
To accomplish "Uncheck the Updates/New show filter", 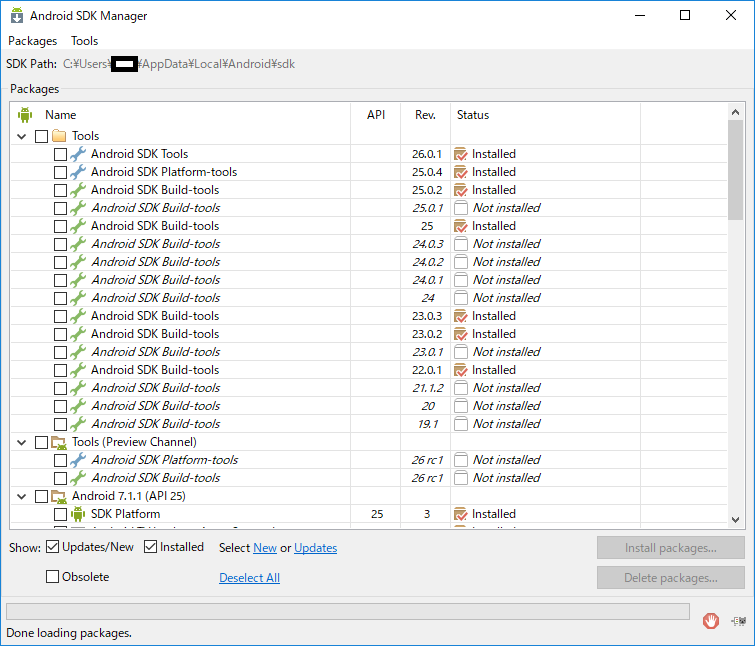I will 52,547.
